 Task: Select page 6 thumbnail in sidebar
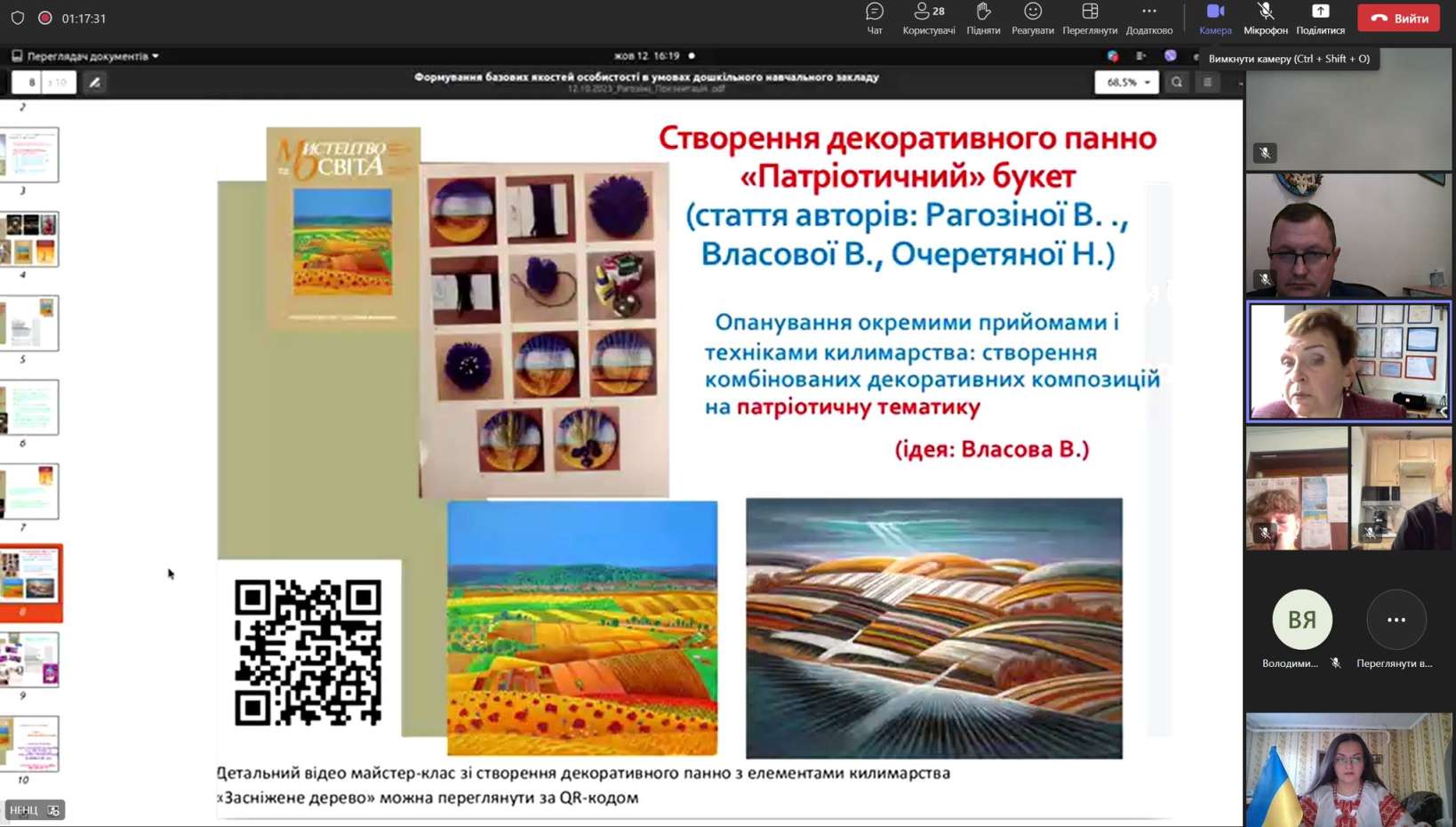(x=29, y=407)
